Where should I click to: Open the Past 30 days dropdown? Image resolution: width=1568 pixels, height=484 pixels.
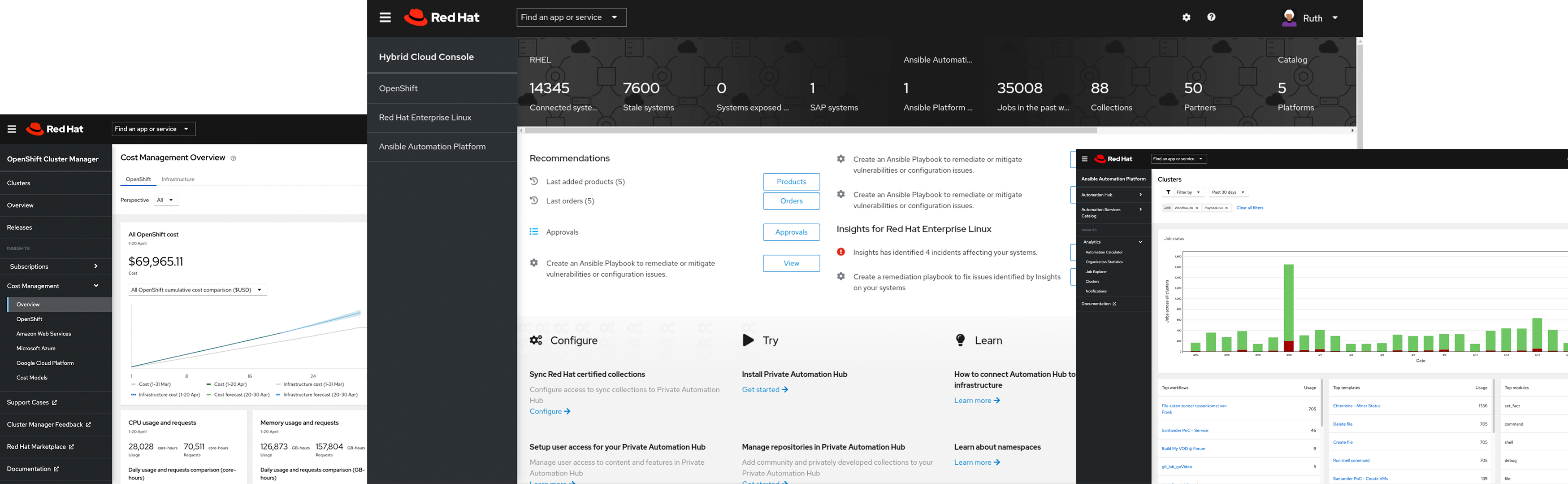[1228, 192]
